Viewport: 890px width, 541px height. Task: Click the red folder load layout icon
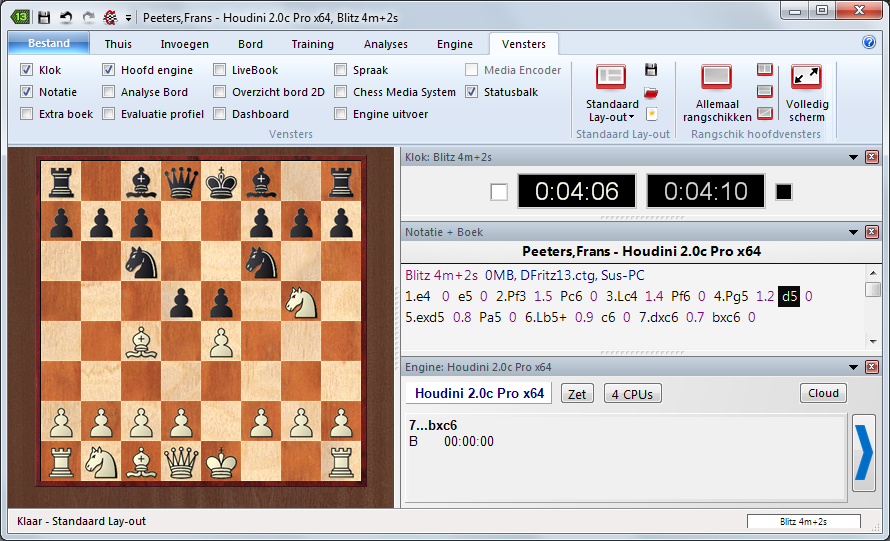(651, 92)
